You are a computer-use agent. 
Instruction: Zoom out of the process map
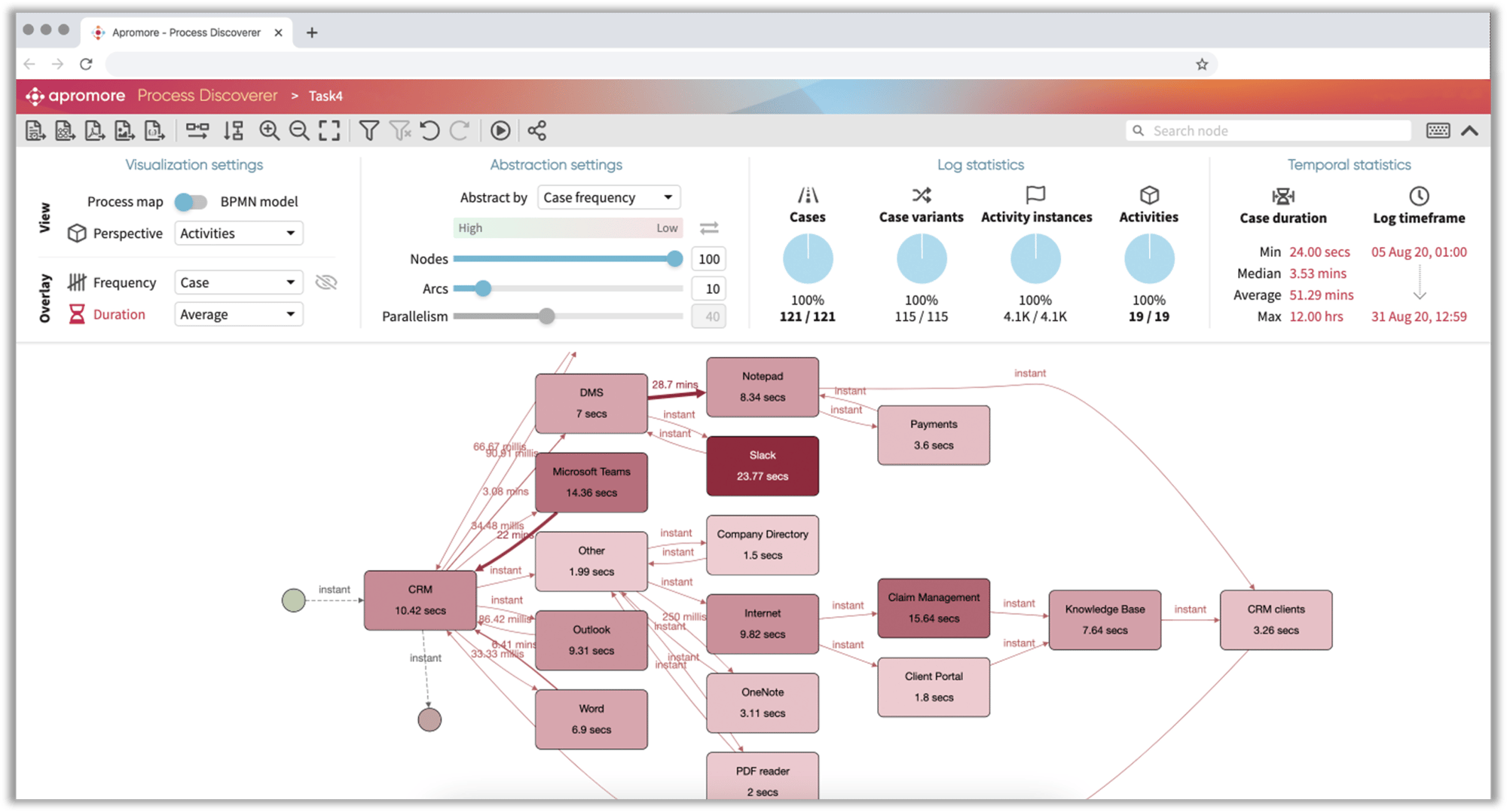pos(299,131)
